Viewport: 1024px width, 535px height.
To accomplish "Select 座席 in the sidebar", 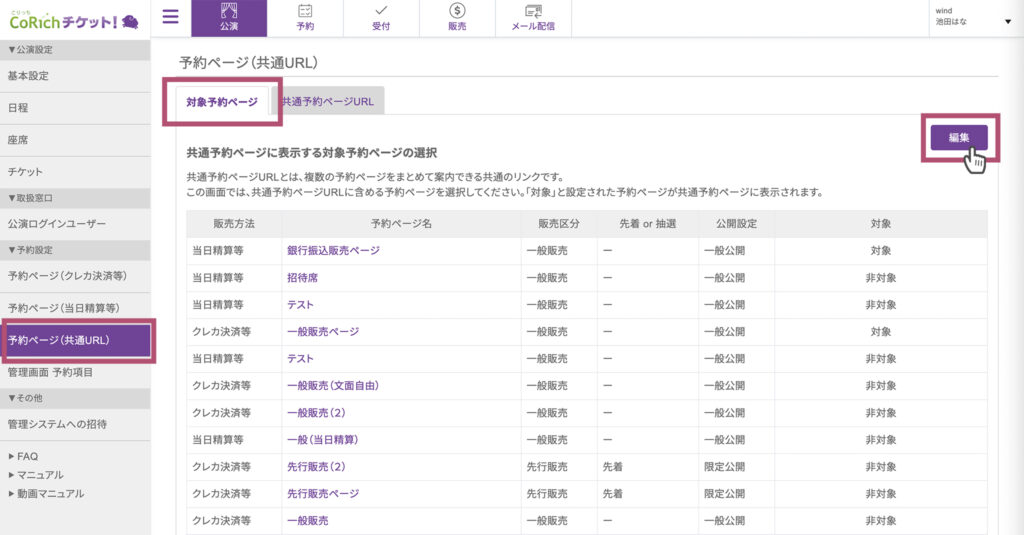I will 18,140.
